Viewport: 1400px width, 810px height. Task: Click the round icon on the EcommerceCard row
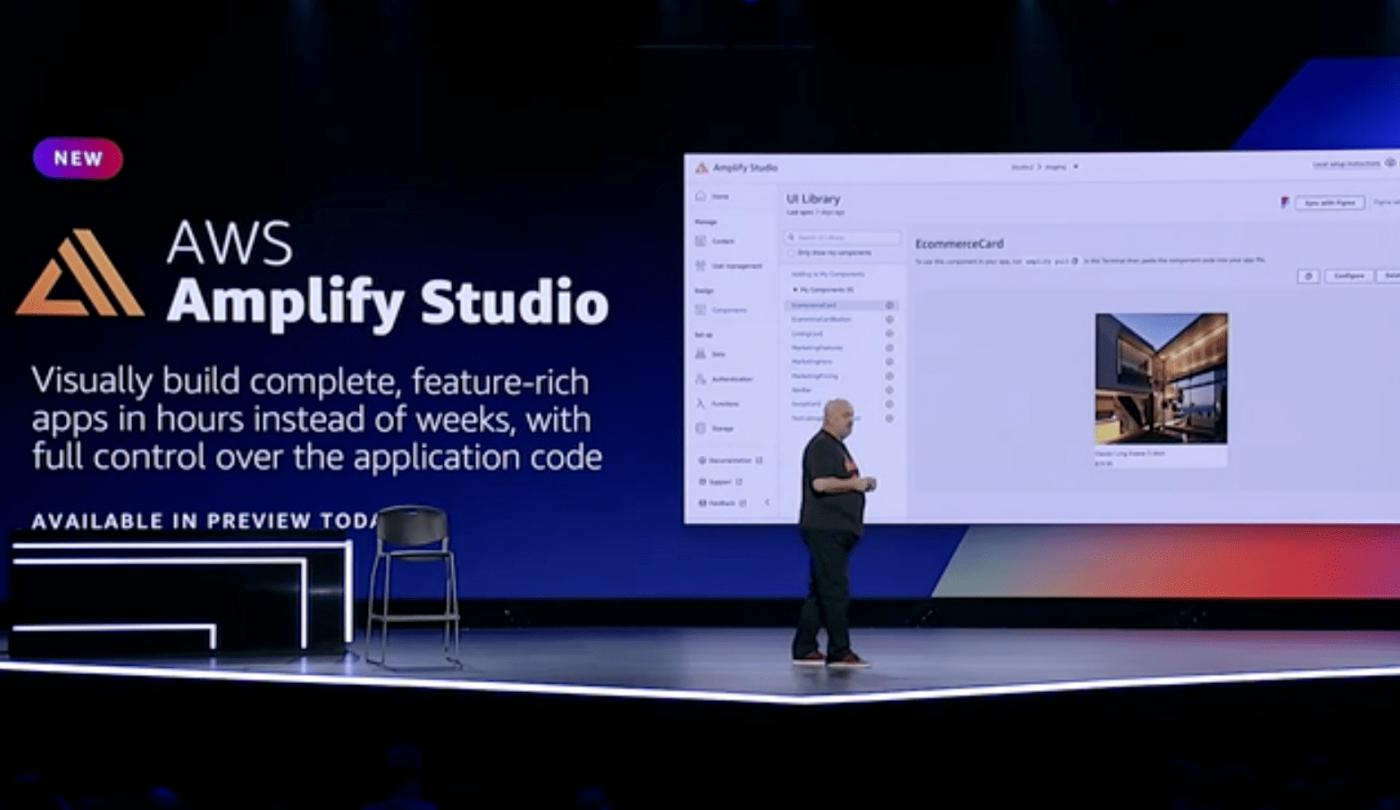(889, 305)
